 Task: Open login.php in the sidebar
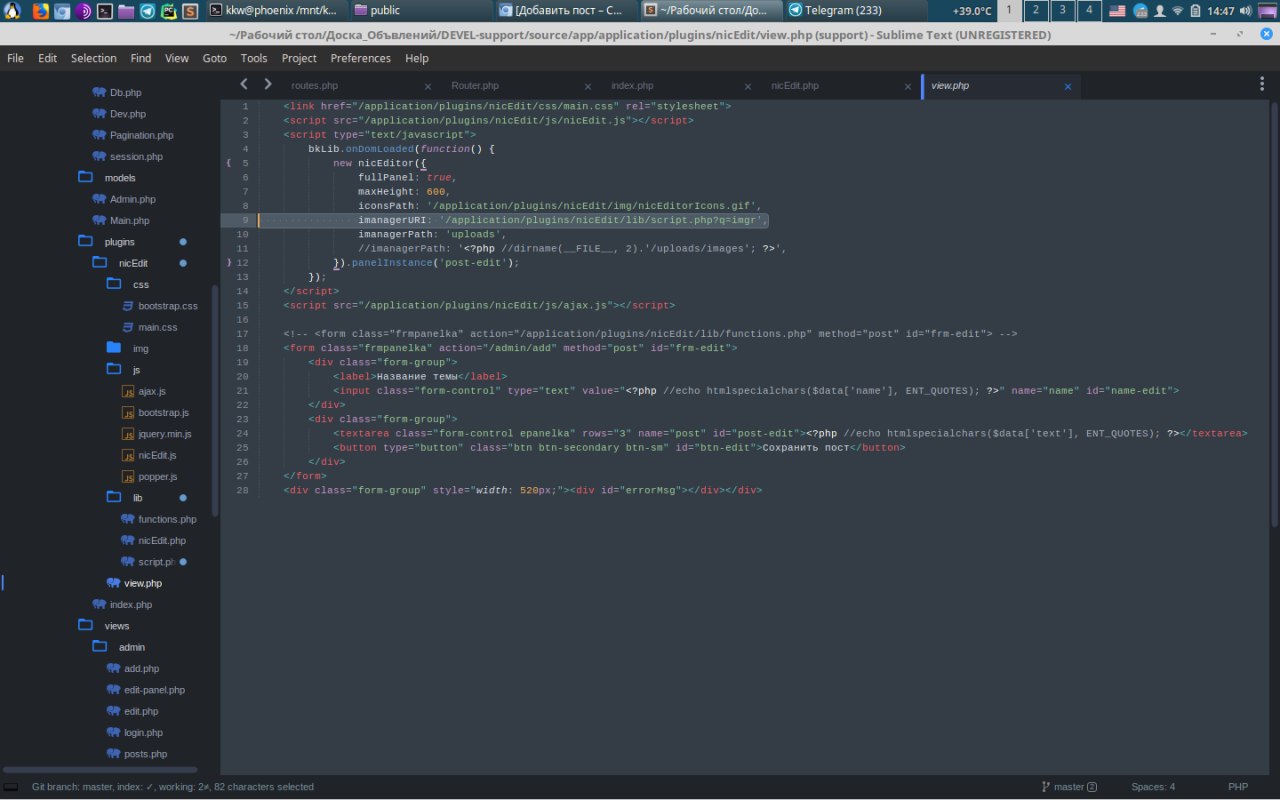click(x=143, y=733)
